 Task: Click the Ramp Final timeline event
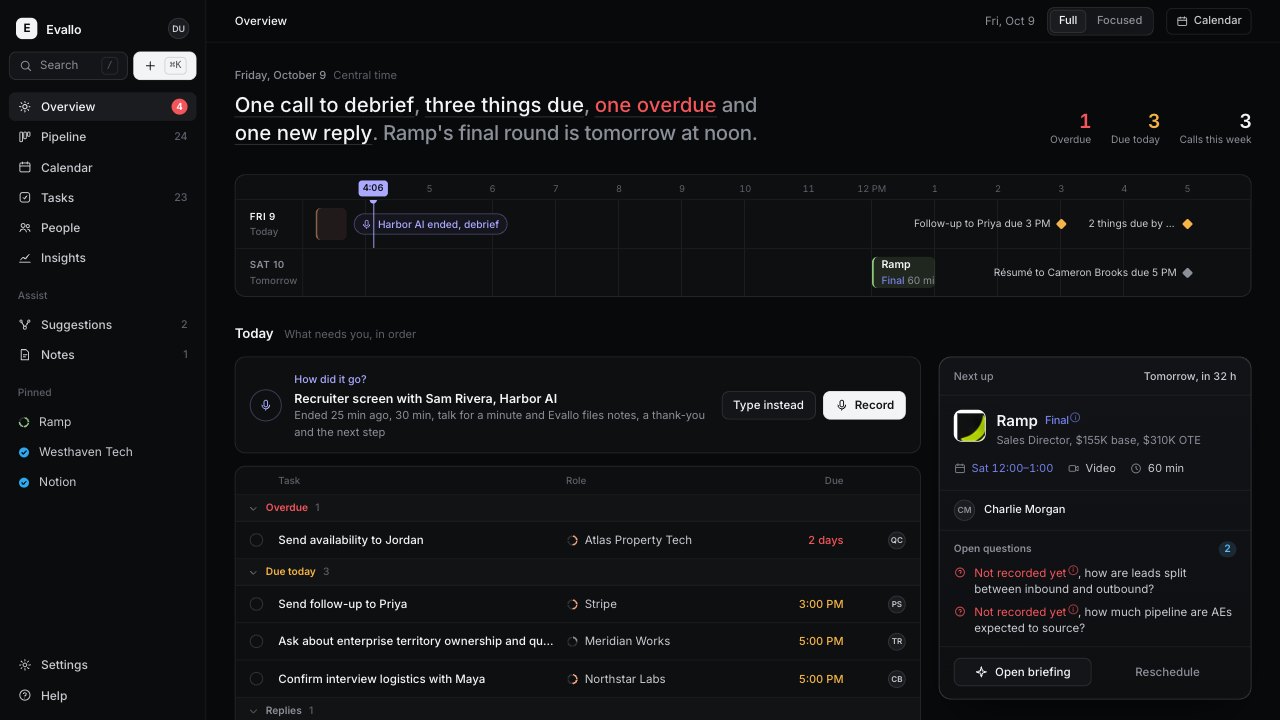click(x=903, y=272)
